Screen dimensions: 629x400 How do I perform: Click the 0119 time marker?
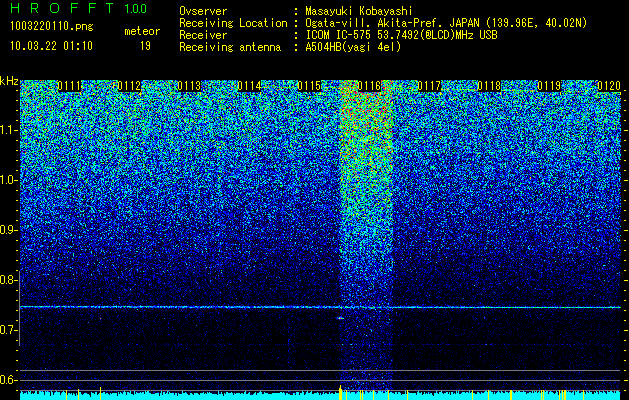(x=549, y=86)
